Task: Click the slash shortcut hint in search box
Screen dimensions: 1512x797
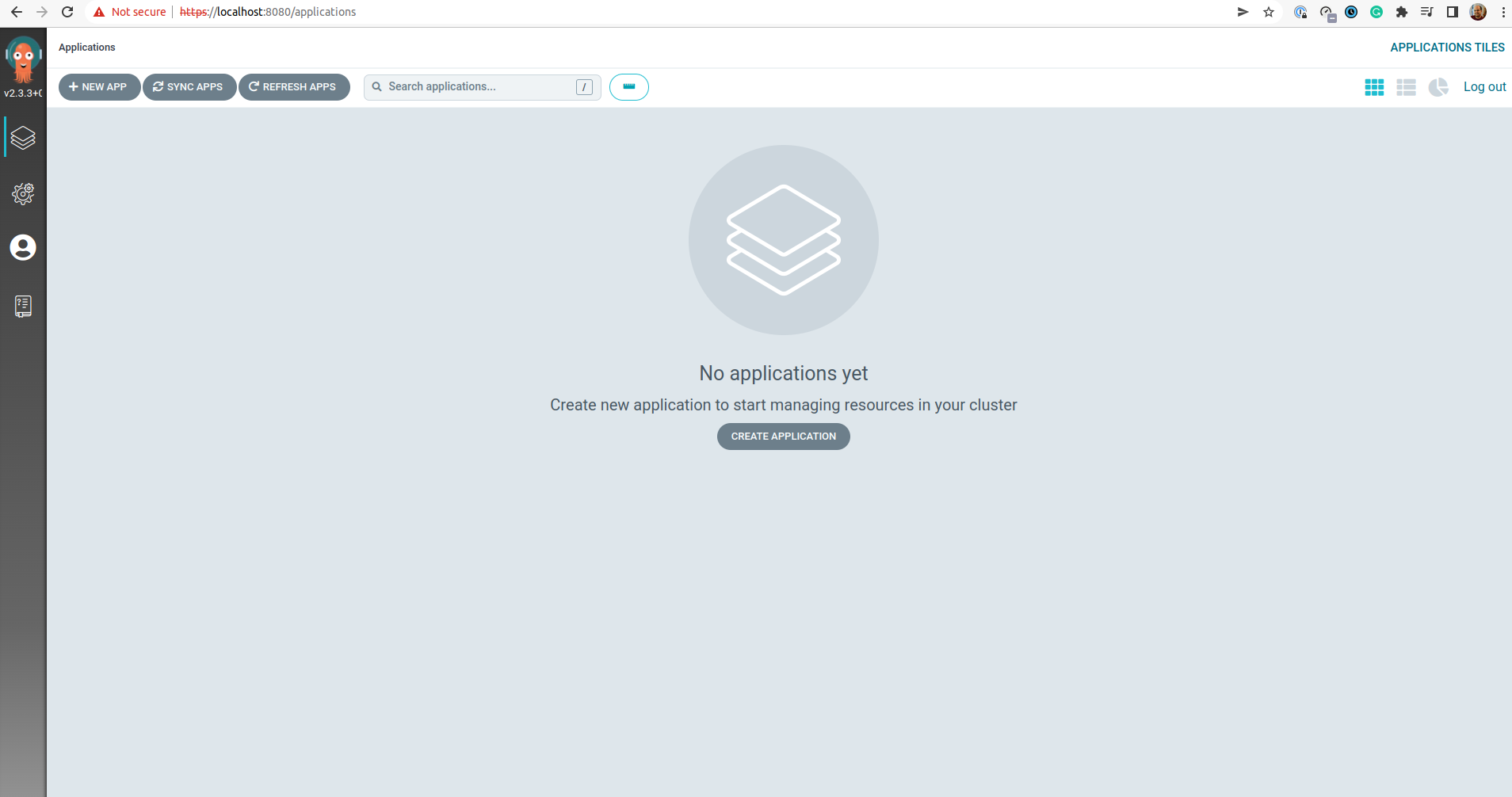Action: pos(584,87)
